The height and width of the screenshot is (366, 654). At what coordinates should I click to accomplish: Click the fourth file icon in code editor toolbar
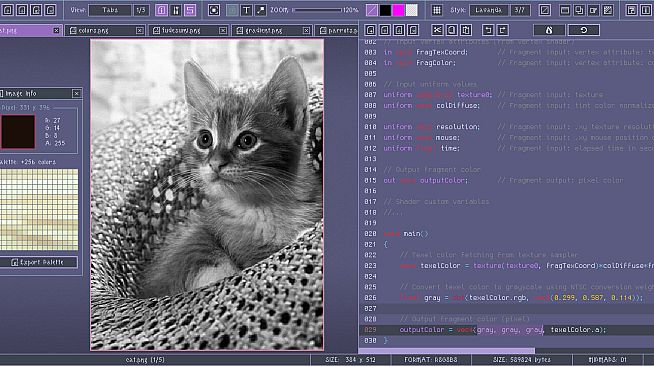[x=413, y=30]
